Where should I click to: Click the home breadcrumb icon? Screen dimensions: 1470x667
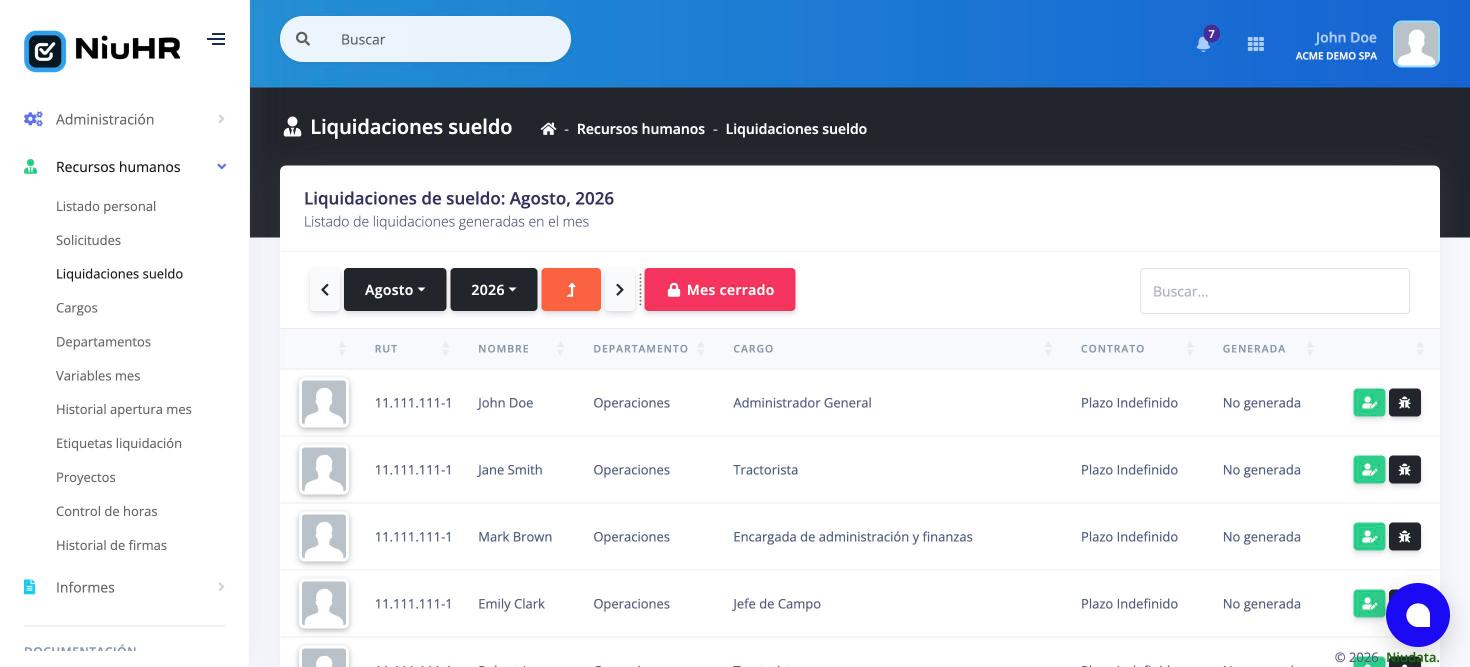[548, 129]
